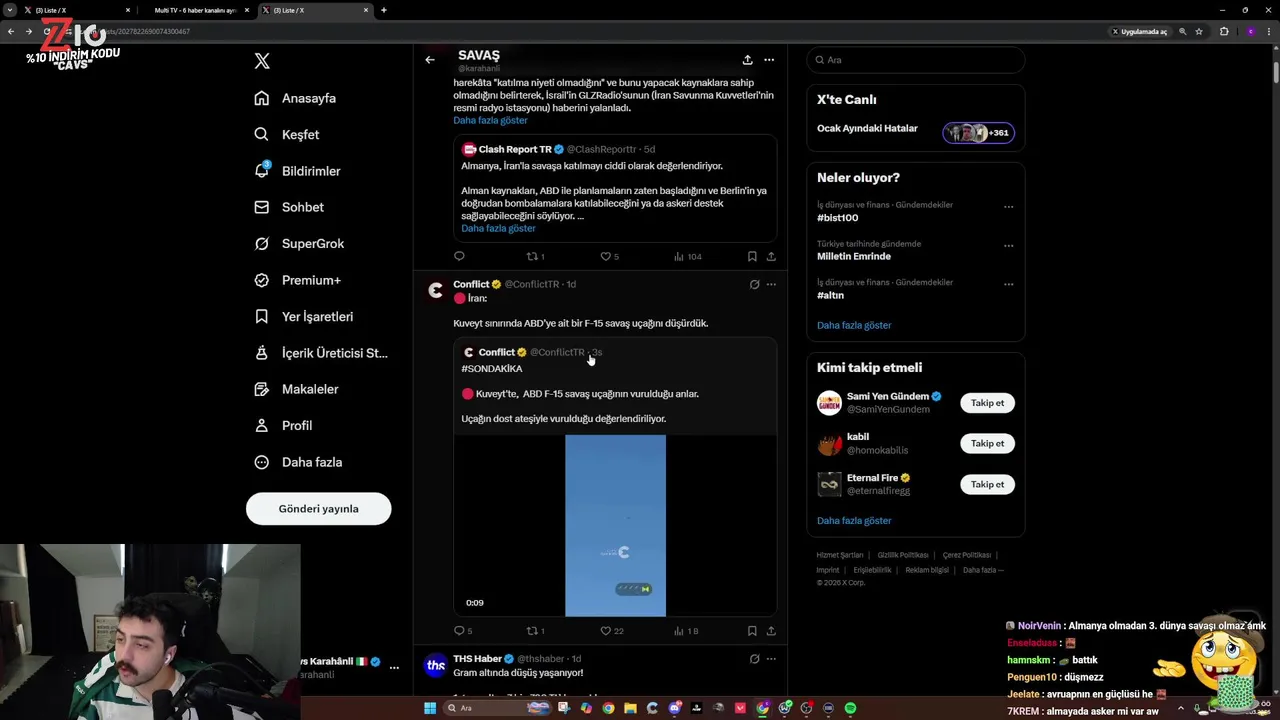Focus the Ara search field
This screenshot has width=1280, height=720.
pyautogui.click(x=916, y=60)
